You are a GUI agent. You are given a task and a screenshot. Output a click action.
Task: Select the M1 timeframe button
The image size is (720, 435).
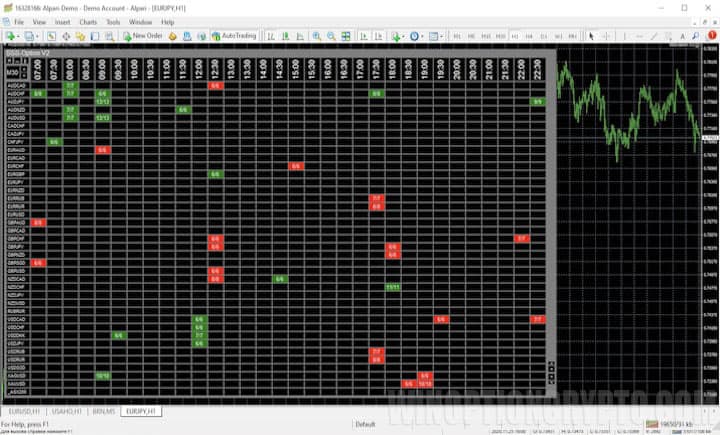[455, 36]
